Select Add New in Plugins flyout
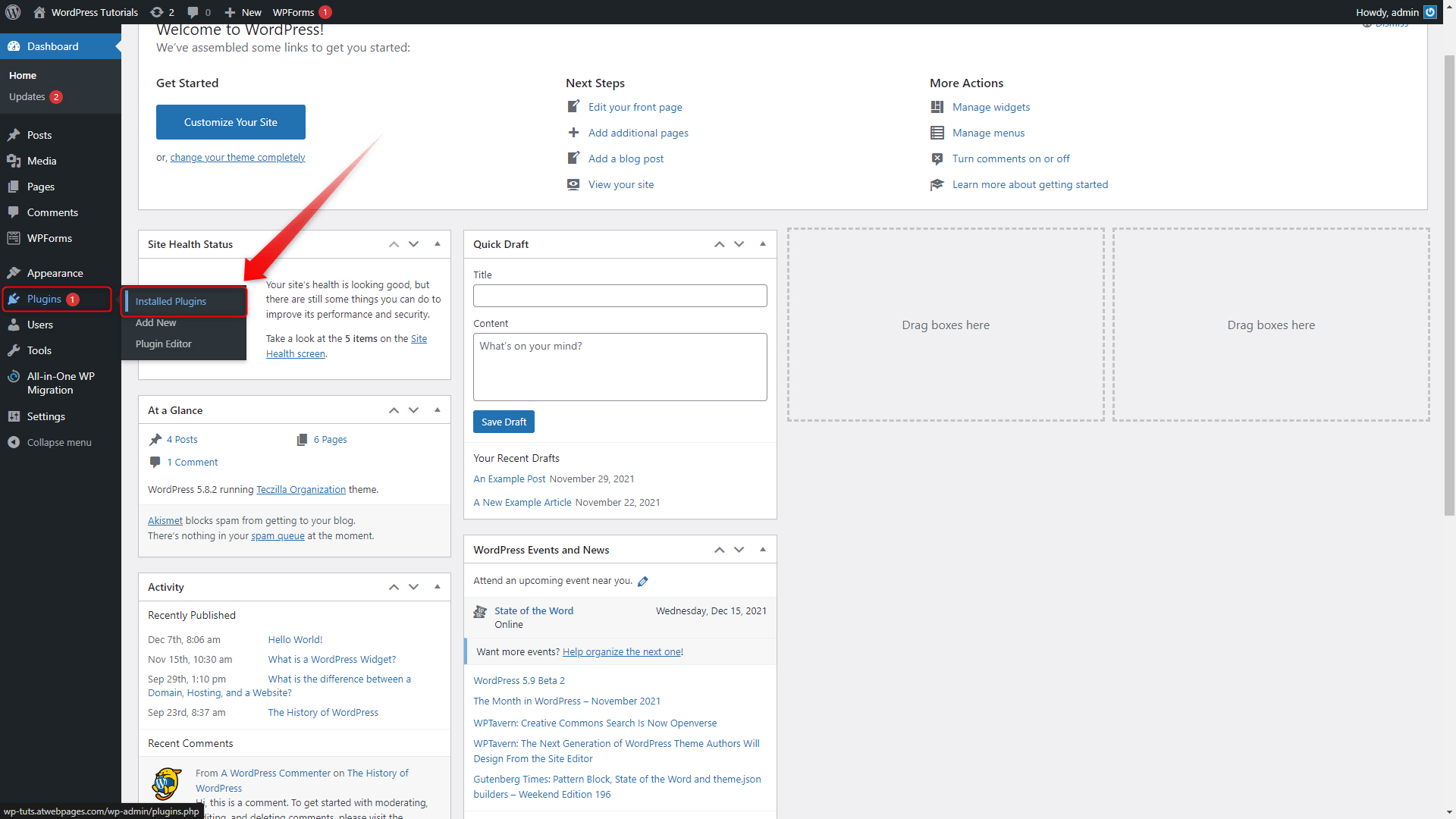Image resolution: width=1456 pixels, height=819 pixels. click(x=155, y=322)
